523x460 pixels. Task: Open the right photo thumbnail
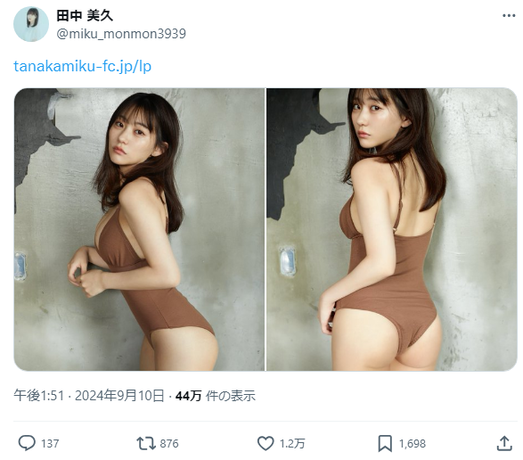coord(392,229)
